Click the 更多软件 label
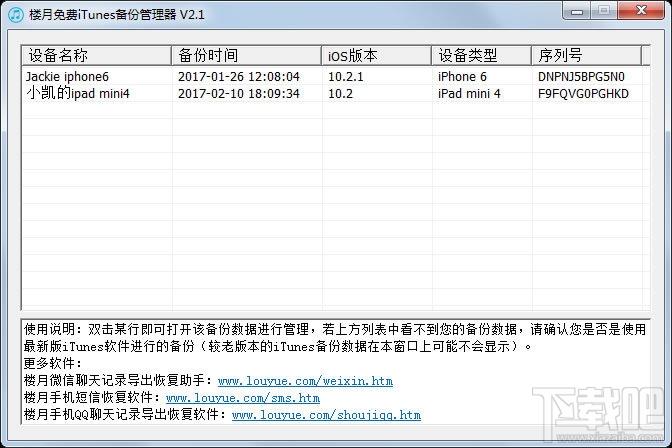 [52, 363]
